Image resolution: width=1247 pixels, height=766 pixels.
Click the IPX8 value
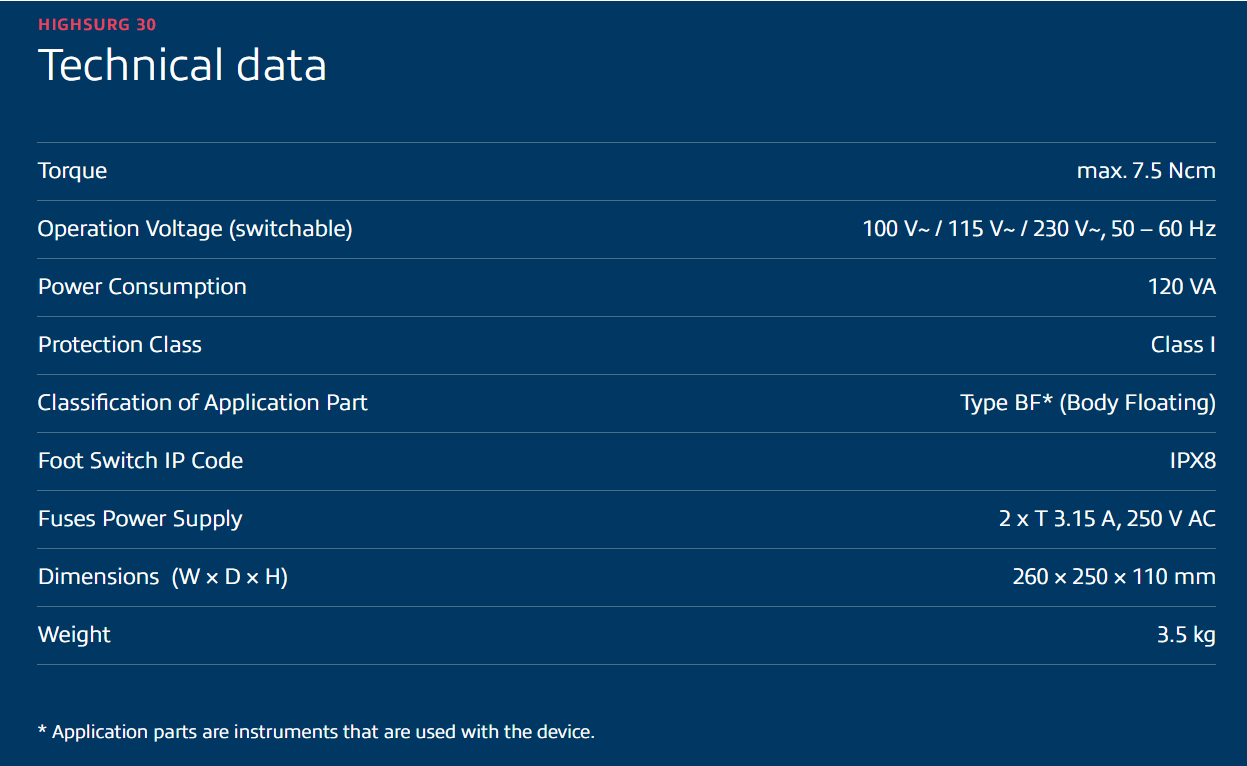[1192, 461]
